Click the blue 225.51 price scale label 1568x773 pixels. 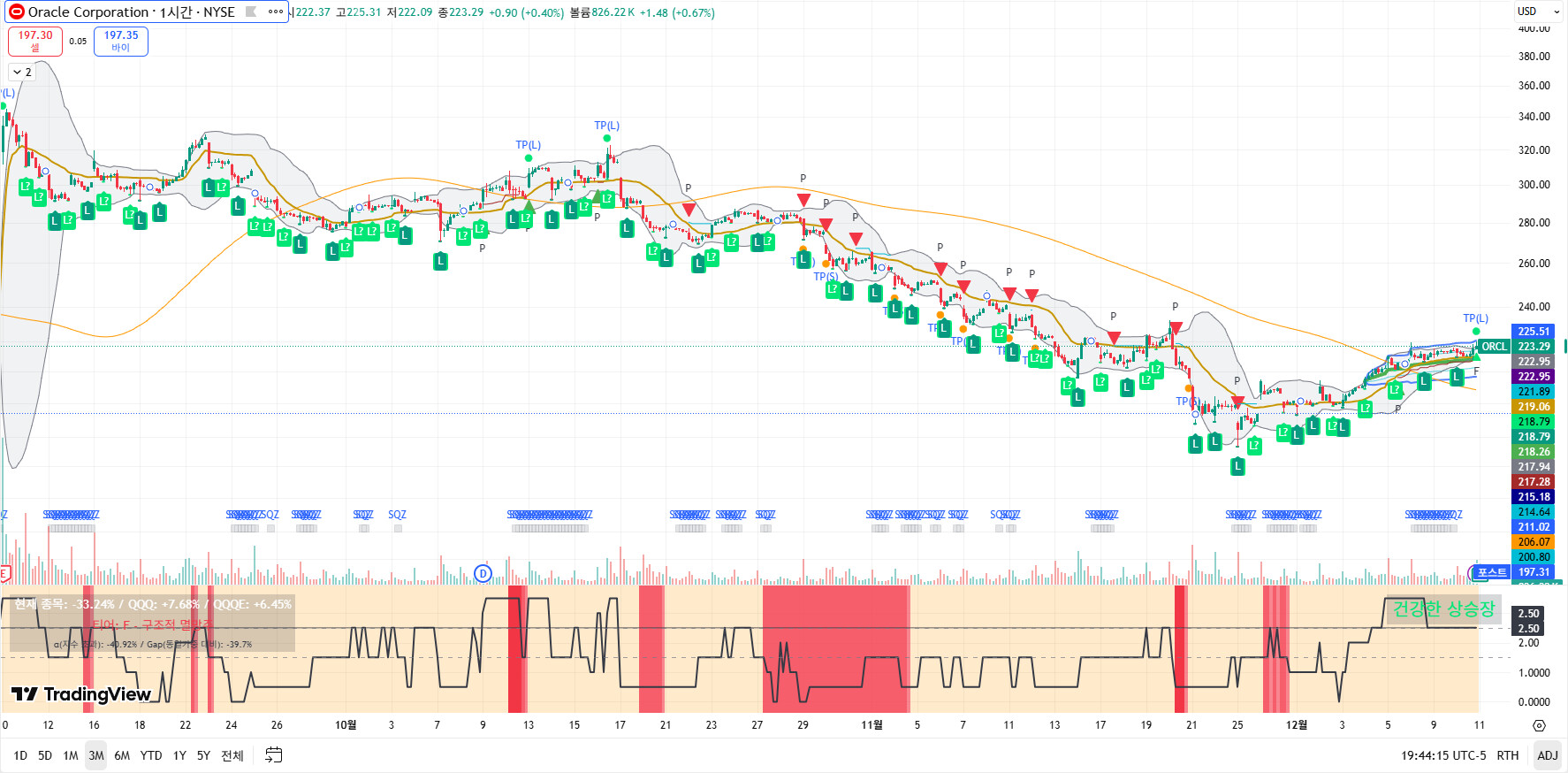click(x=1534, y=332)
